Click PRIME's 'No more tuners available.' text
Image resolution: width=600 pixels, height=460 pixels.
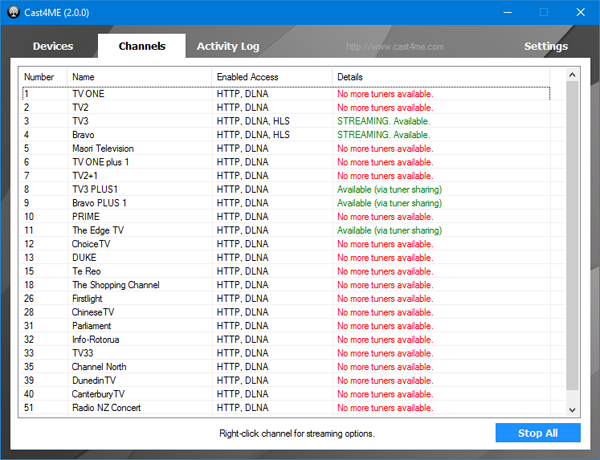pos(385,217)
